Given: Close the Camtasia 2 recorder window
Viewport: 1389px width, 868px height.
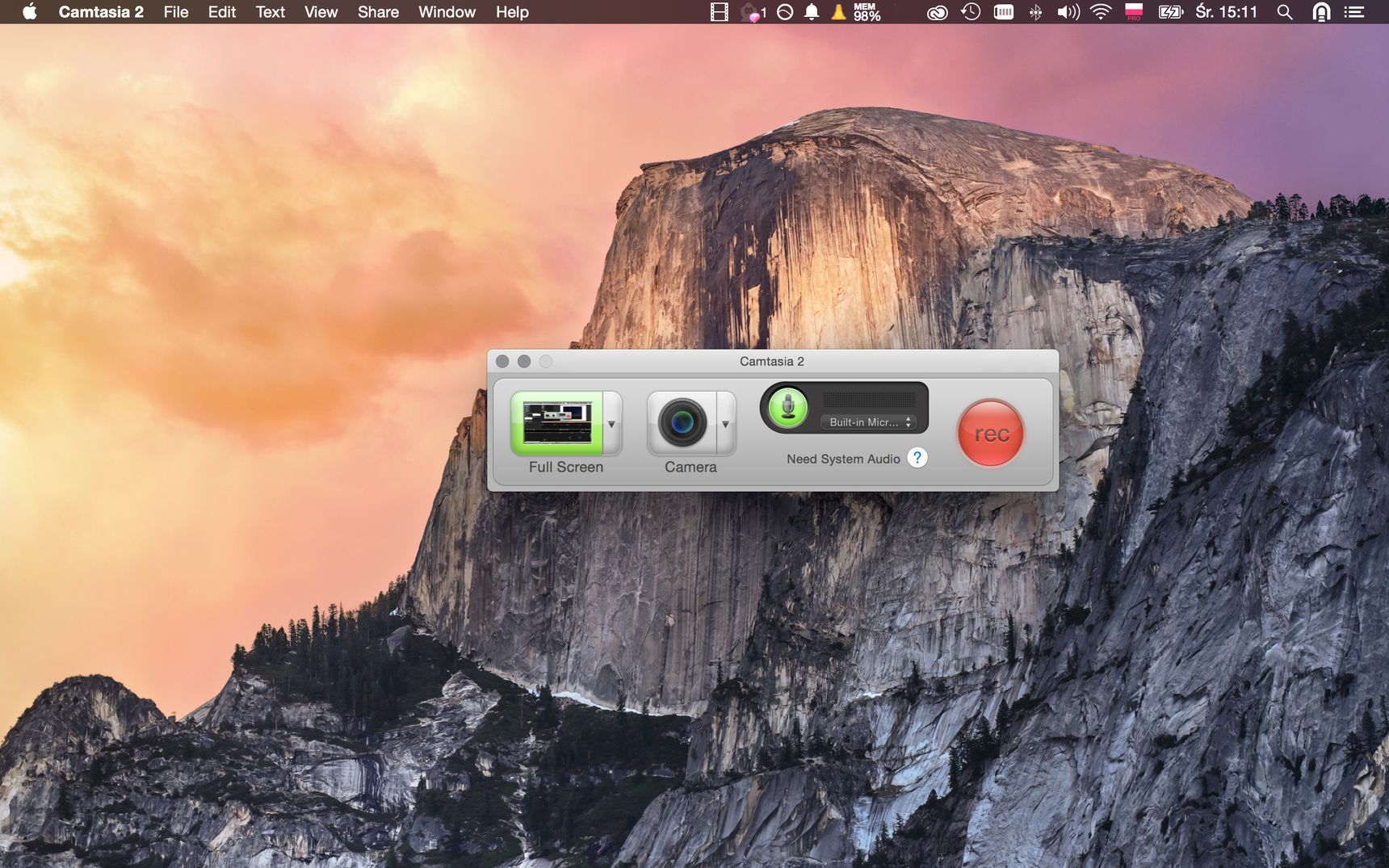Looking at the screenshot, I should pyautogui.click(x=502, y=361).
